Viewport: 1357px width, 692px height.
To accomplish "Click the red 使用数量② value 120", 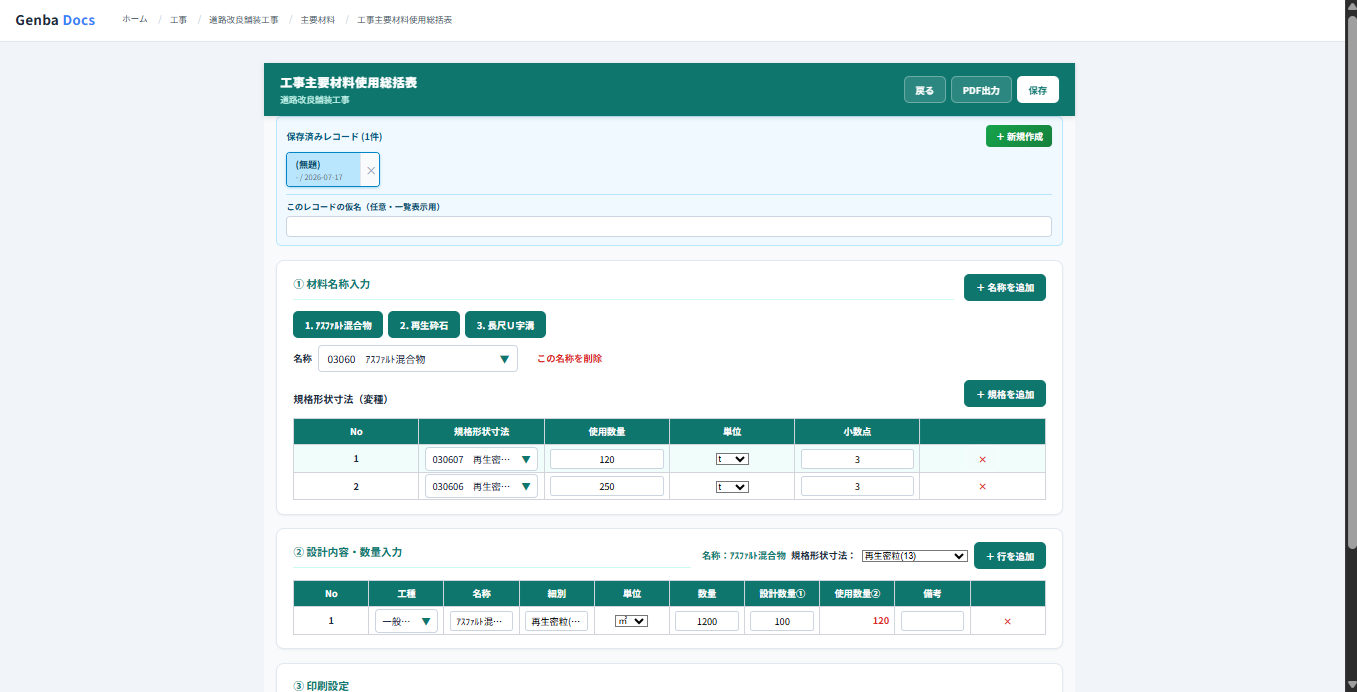I will pos(881,621).
